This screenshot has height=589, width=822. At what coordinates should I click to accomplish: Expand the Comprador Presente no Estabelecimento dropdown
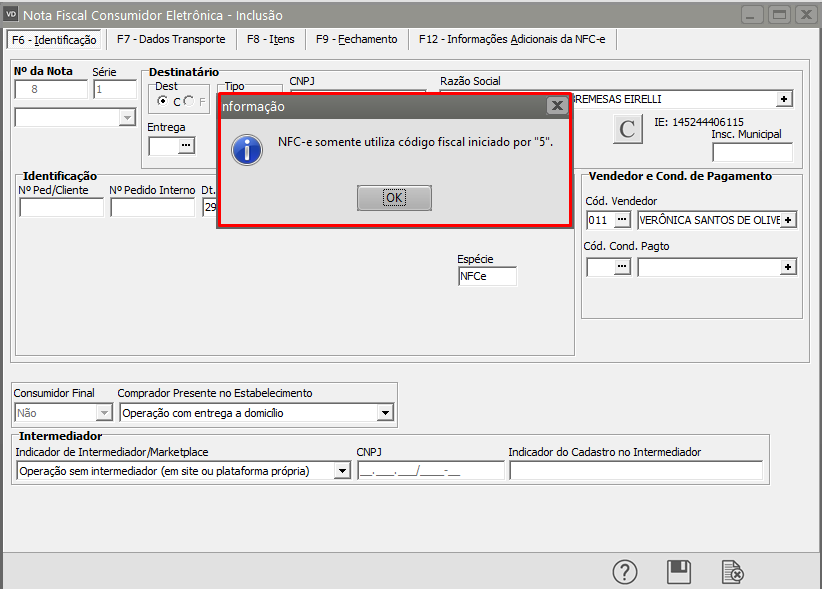[385, 412]
